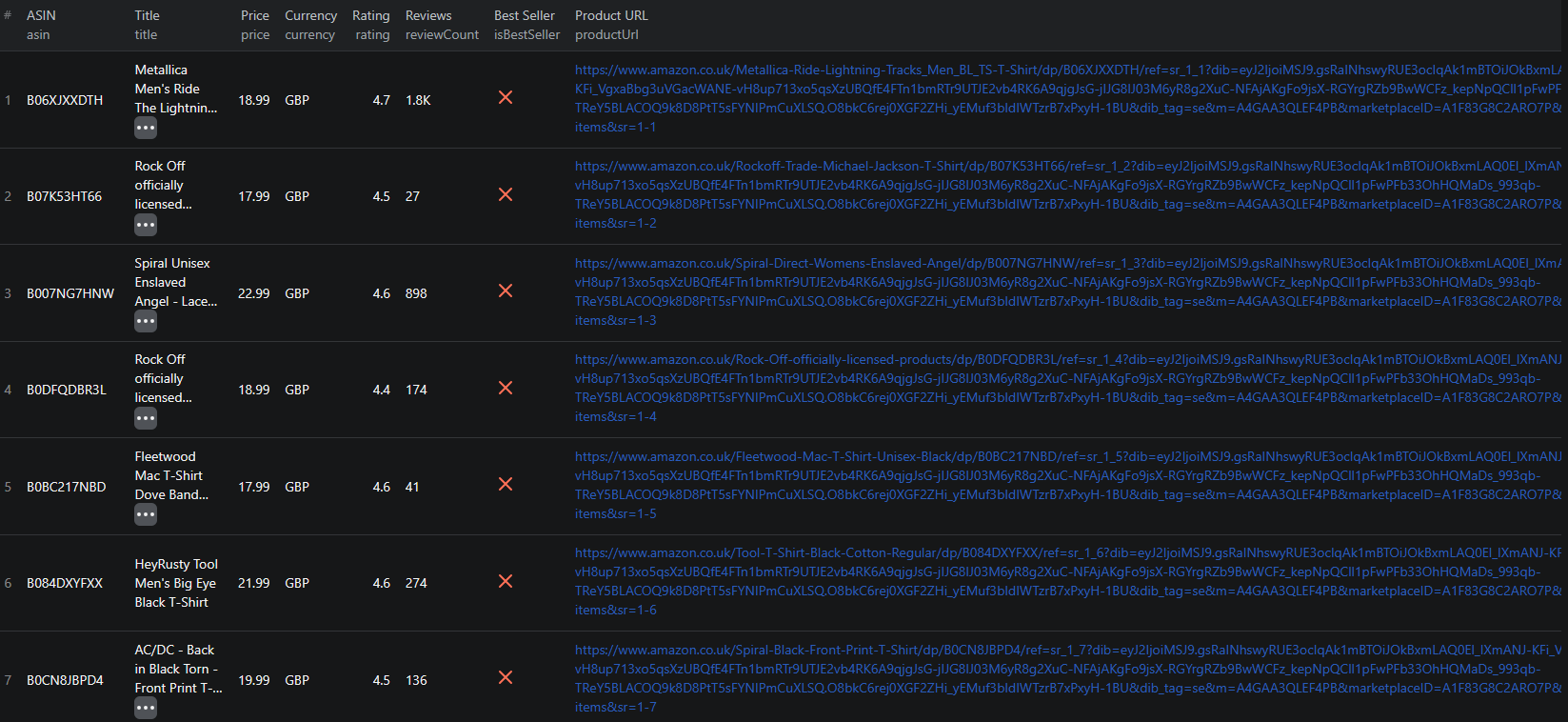Image resolution: width=1568 pixels, height=722 pixels.
Task: Select ASIN cell B0CN8JBPD4
Action: tap(65, 680)
